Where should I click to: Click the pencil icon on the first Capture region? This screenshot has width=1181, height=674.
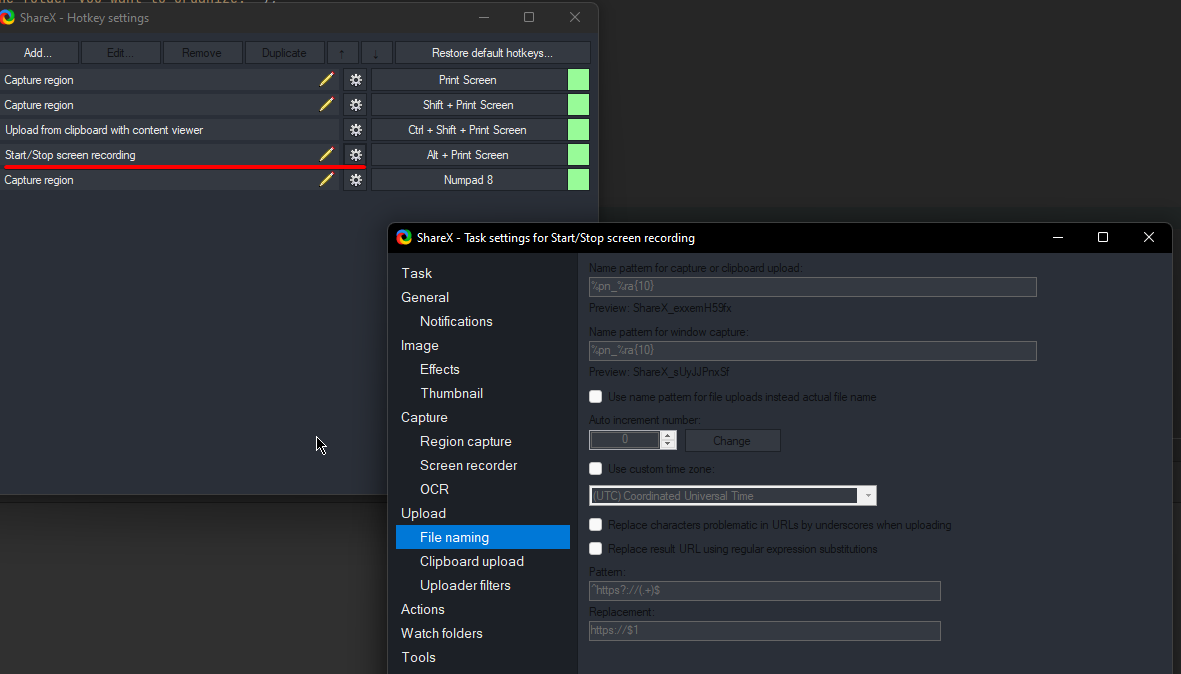326,79
